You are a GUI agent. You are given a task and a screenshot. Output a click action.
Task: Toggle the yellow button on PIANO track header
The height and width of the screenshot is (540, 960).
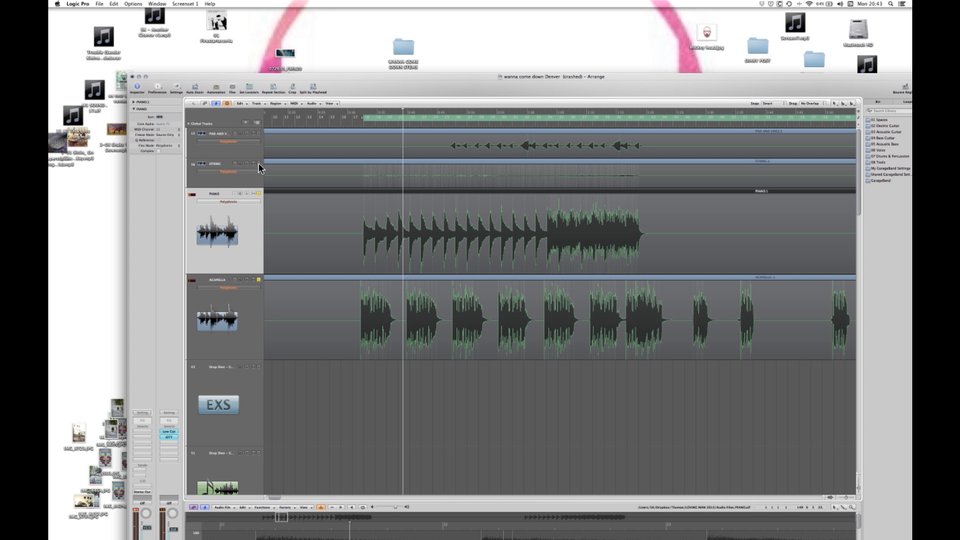(259, 193)
